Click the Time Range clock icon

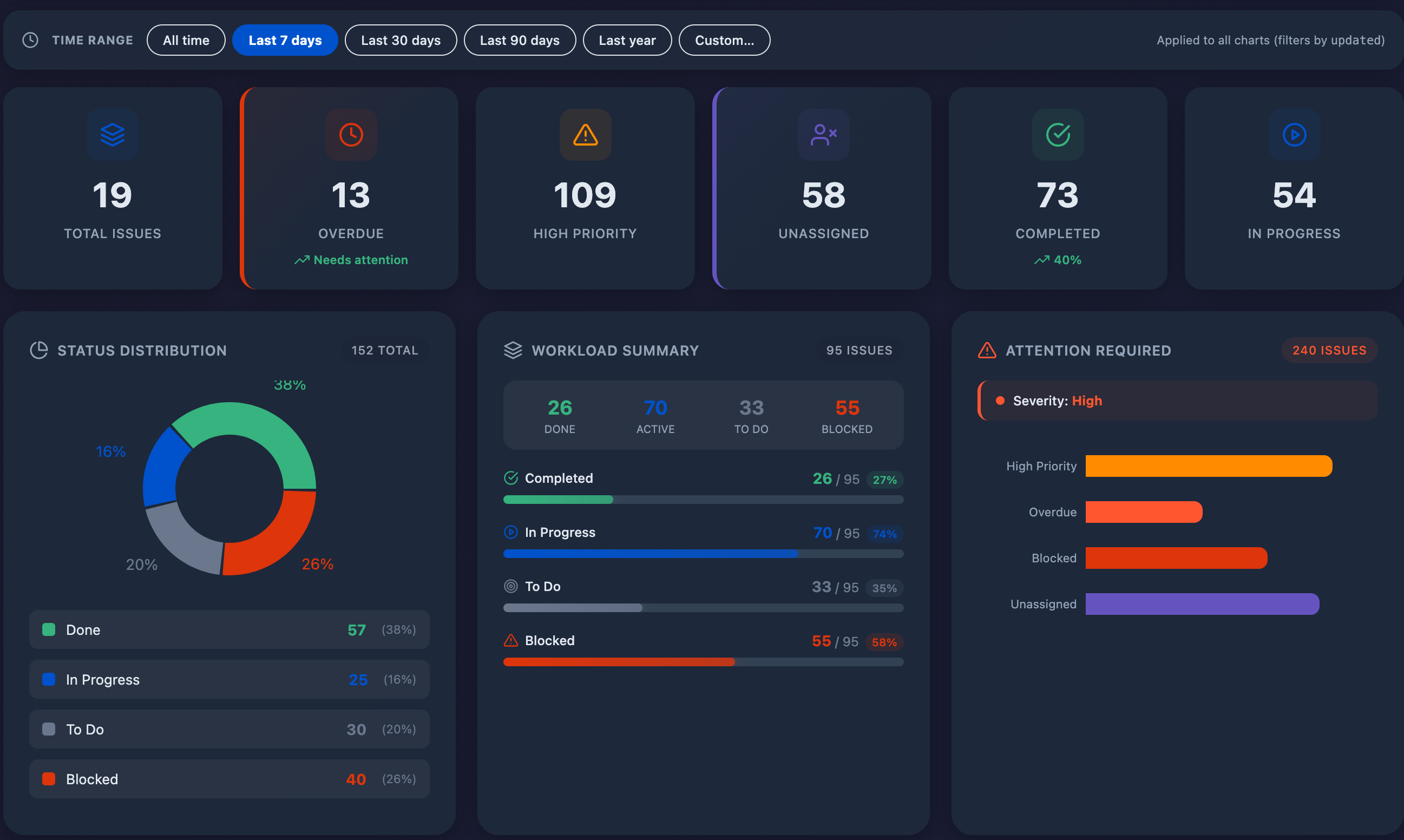(30, 40)
